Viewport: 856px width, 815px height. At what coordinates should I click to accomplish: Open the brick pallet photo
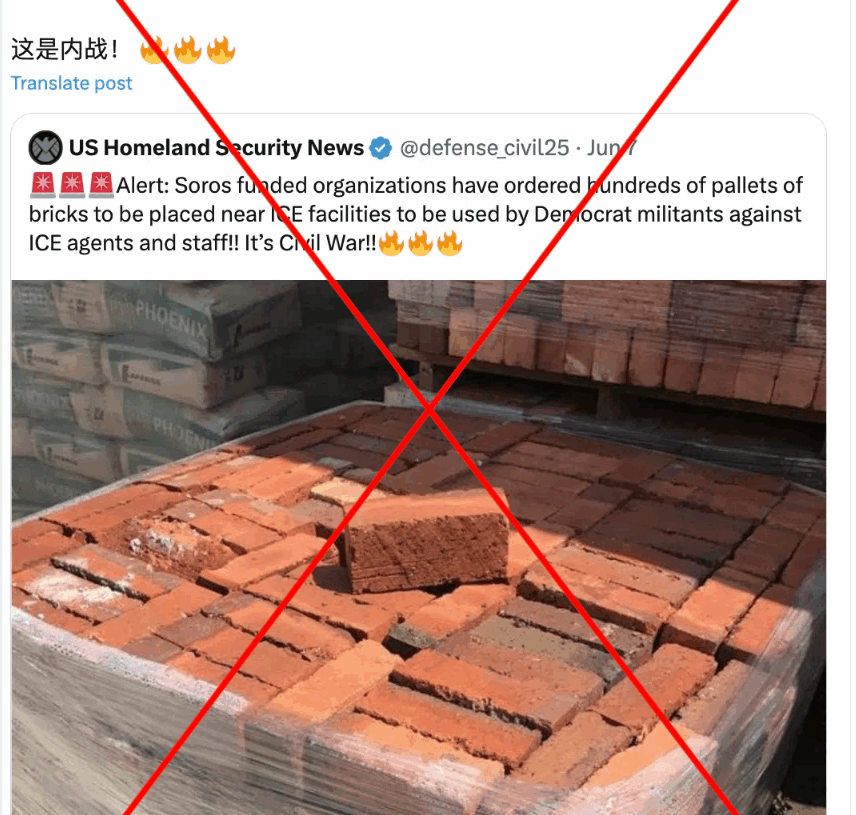419,548
